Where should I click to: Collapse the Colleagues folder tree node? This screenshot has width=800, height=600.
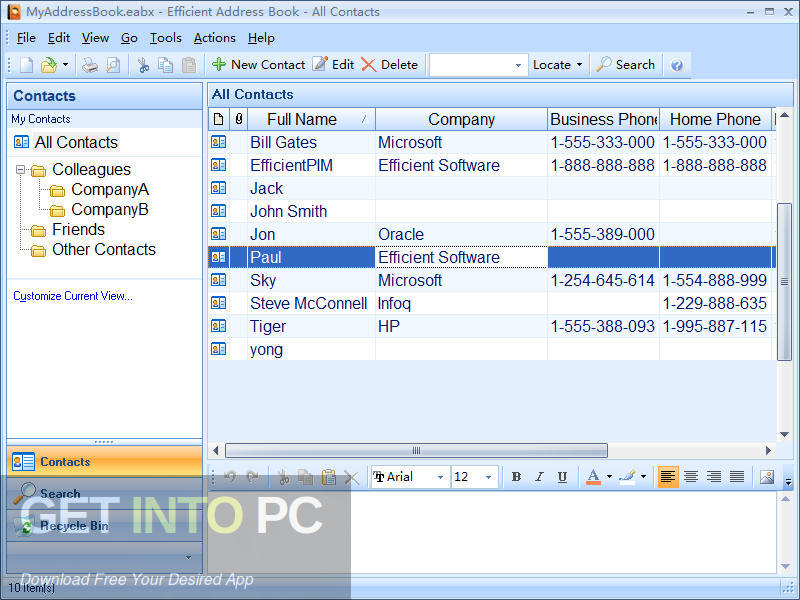pyautogui.click(x=20, y=169)
